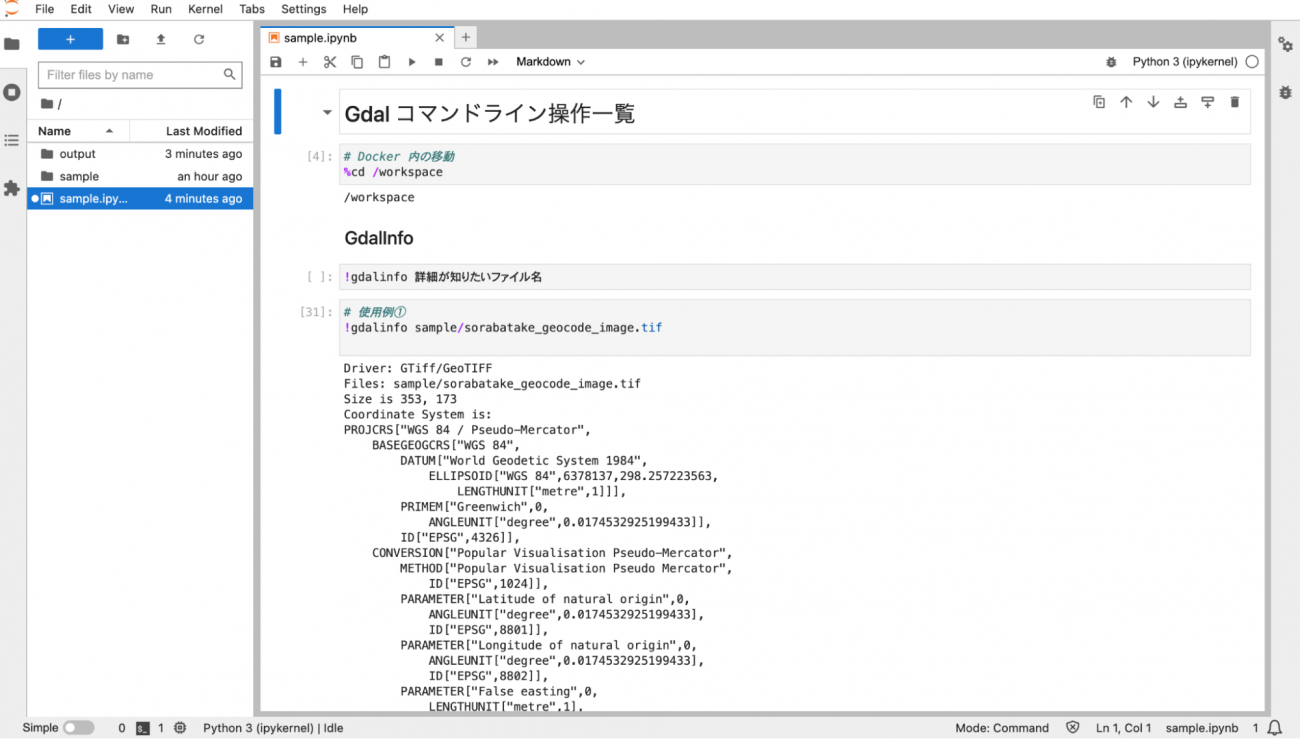Image resolution: width=1300 pixels, height=739 pixels.
Task: Click Python 3 (ipykernel) | Idle status text
Action: click(x=273, y=728)
